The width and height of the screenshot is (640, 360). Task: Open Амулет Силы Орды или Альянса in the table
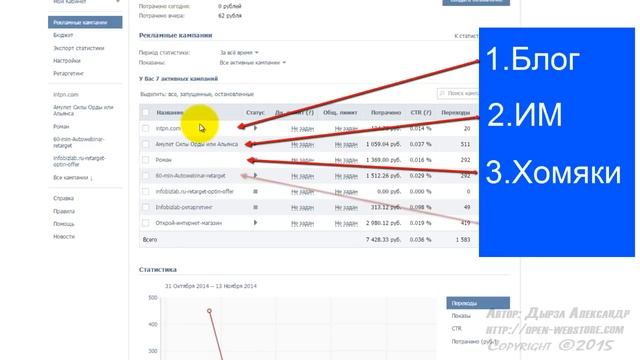(197, 144)
